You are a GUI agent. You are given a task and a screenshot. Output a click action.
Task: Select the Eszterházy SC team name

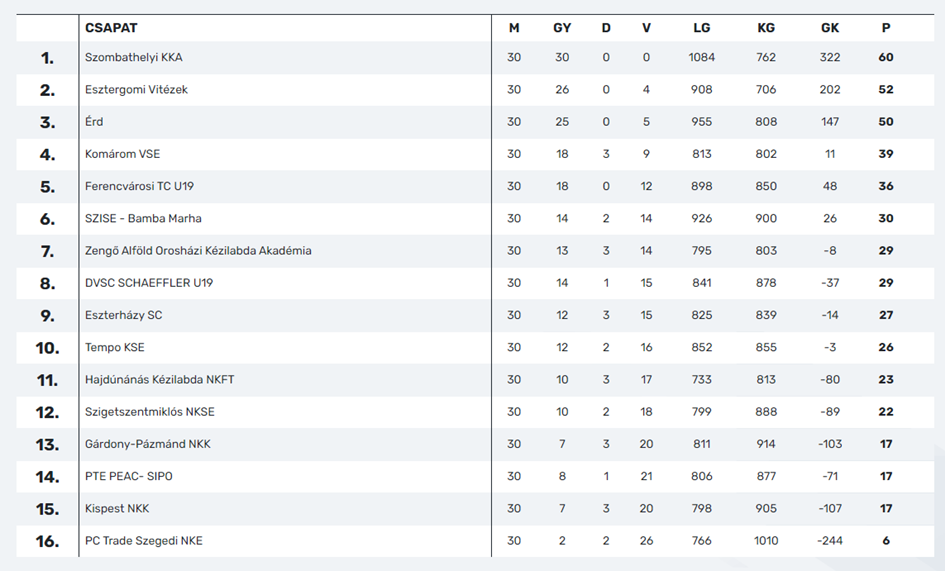click(124, 315)
